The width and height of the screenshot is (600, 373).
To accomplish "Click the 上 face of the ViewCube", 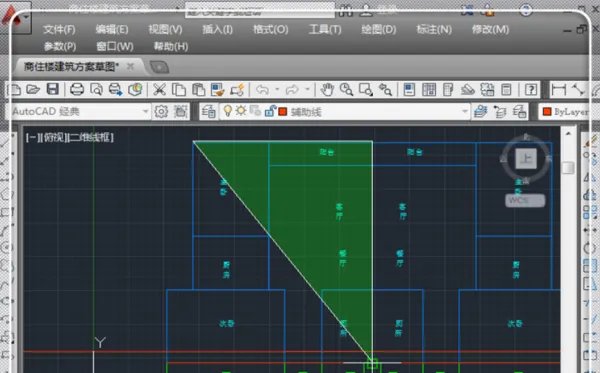I will tap(526, 159).
